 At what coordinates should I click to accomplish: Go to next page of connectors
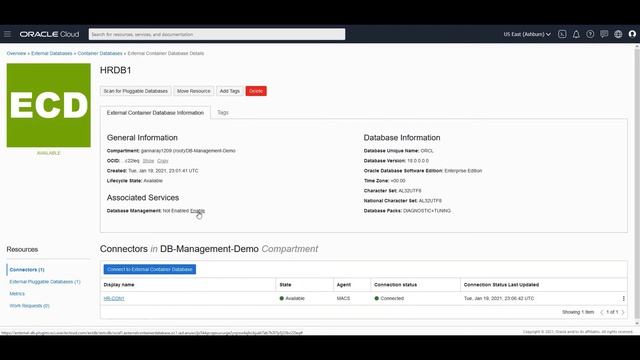pyautogui.click(x=623, y=312)
